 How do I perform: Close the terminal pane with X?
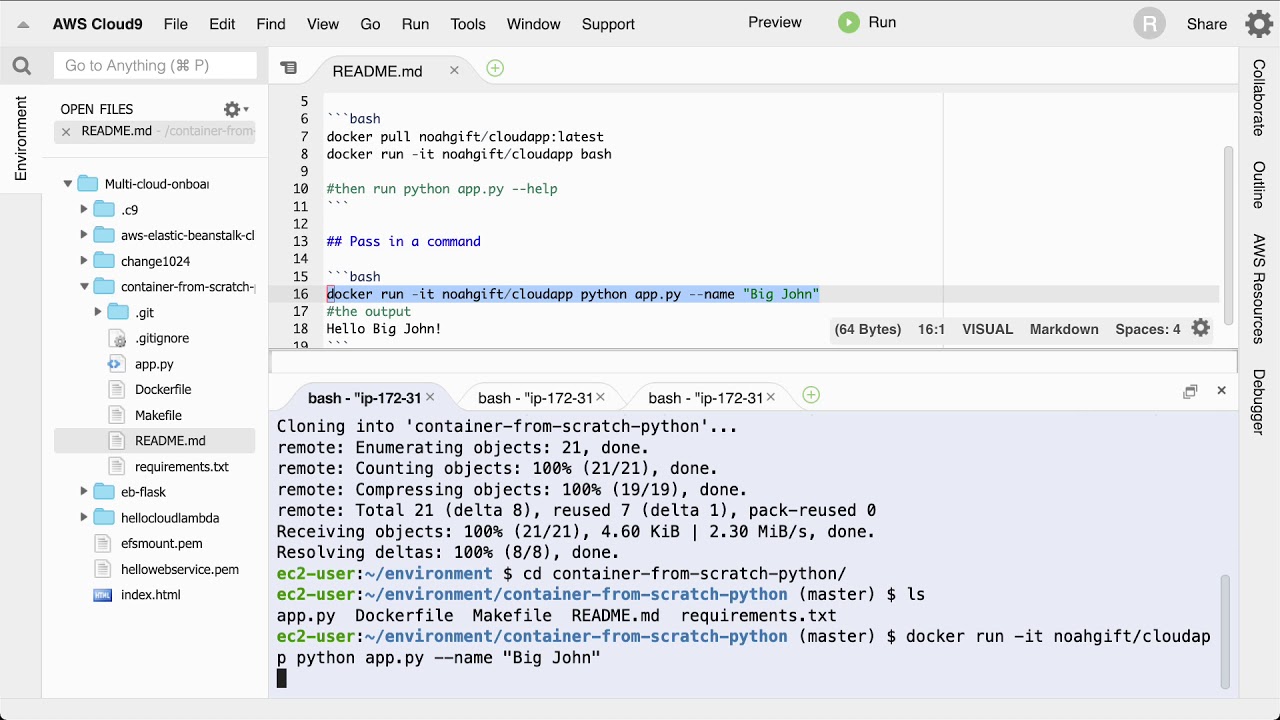tap(1221, 391)
